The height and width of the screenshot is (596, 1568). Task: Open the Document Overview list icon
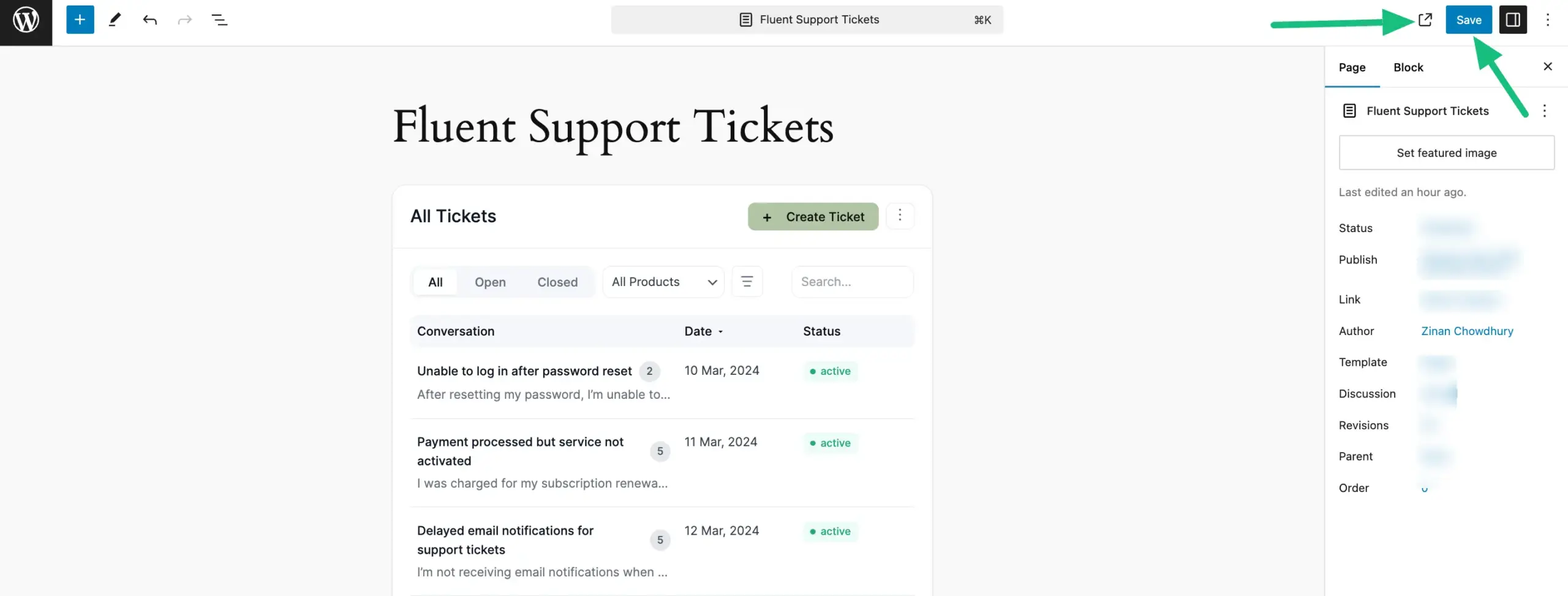coord(219,20)
